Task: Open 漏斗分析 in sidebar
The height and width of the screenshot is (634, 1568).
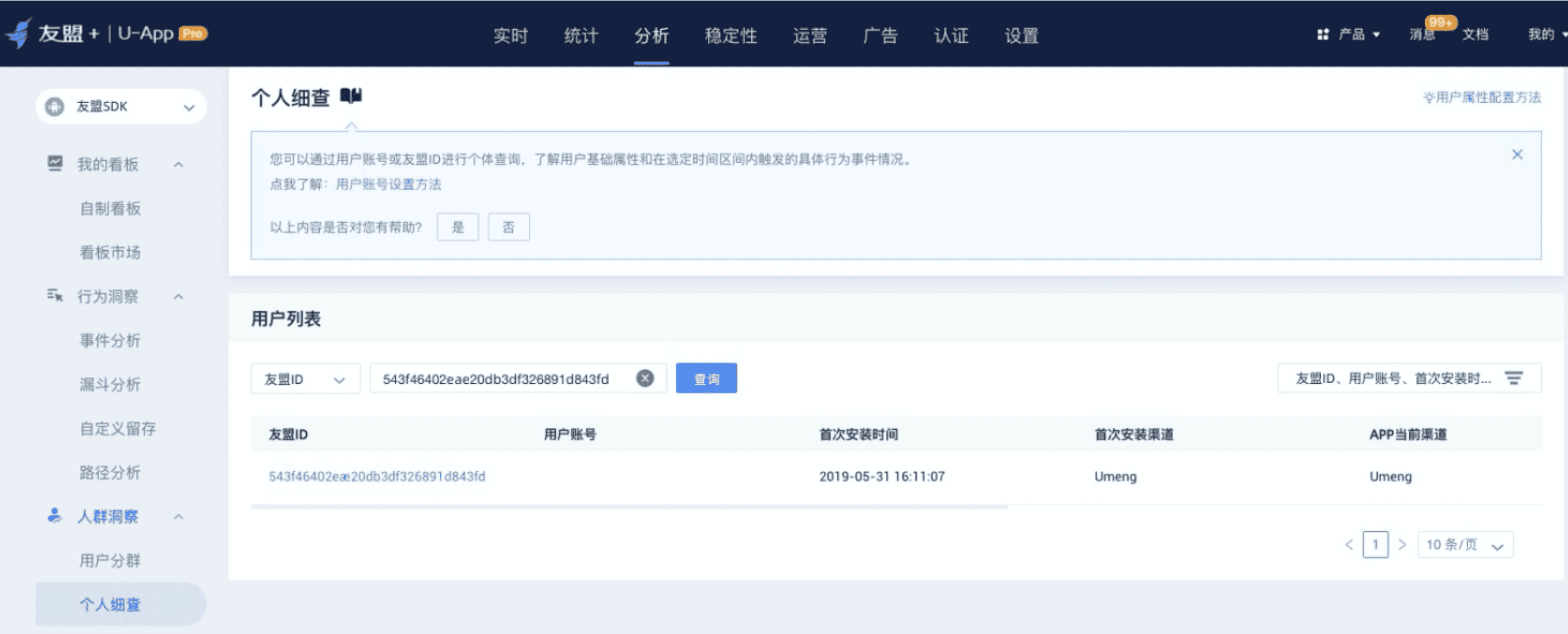Action: pyautogui.click(x=110, y=384)
